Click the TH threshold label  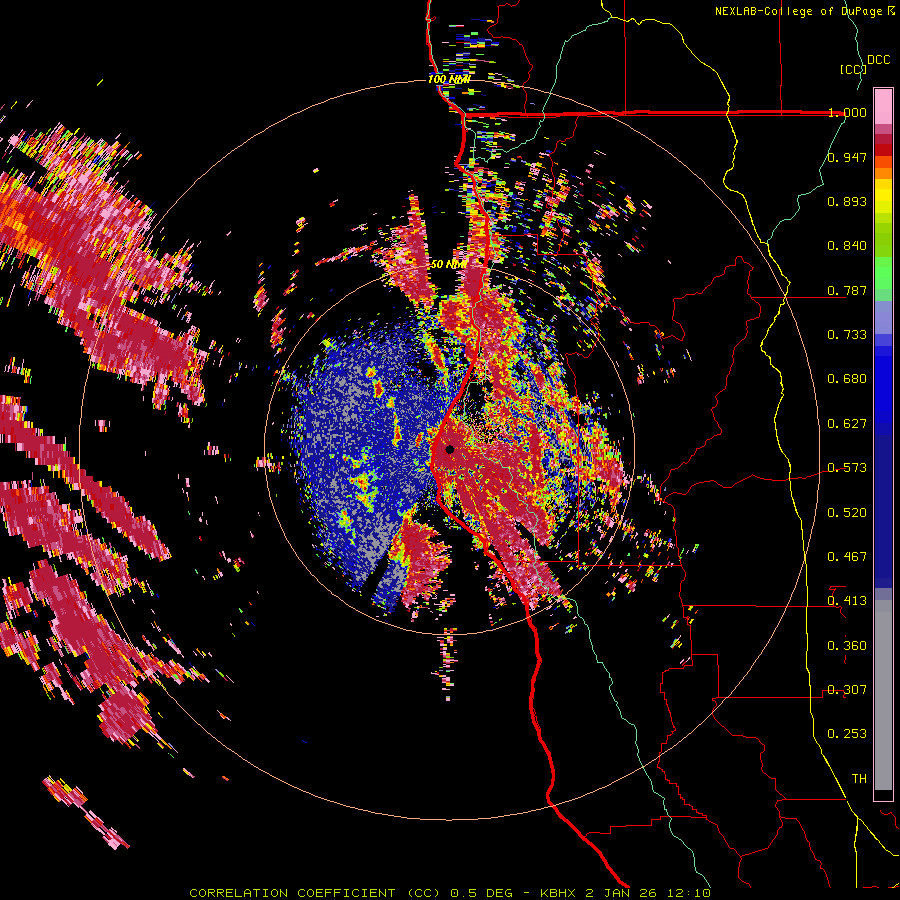(x=859, y=779)
